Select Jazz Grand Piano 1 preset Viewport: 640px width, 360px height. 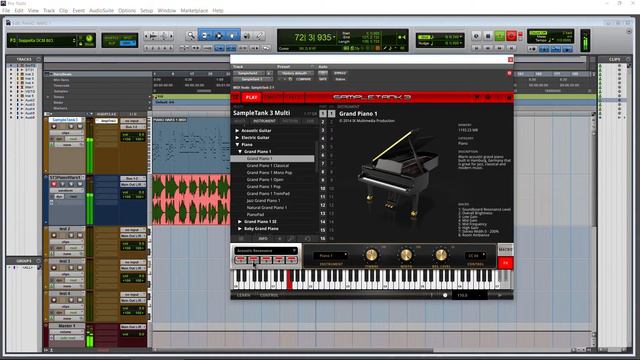point(263,200)
